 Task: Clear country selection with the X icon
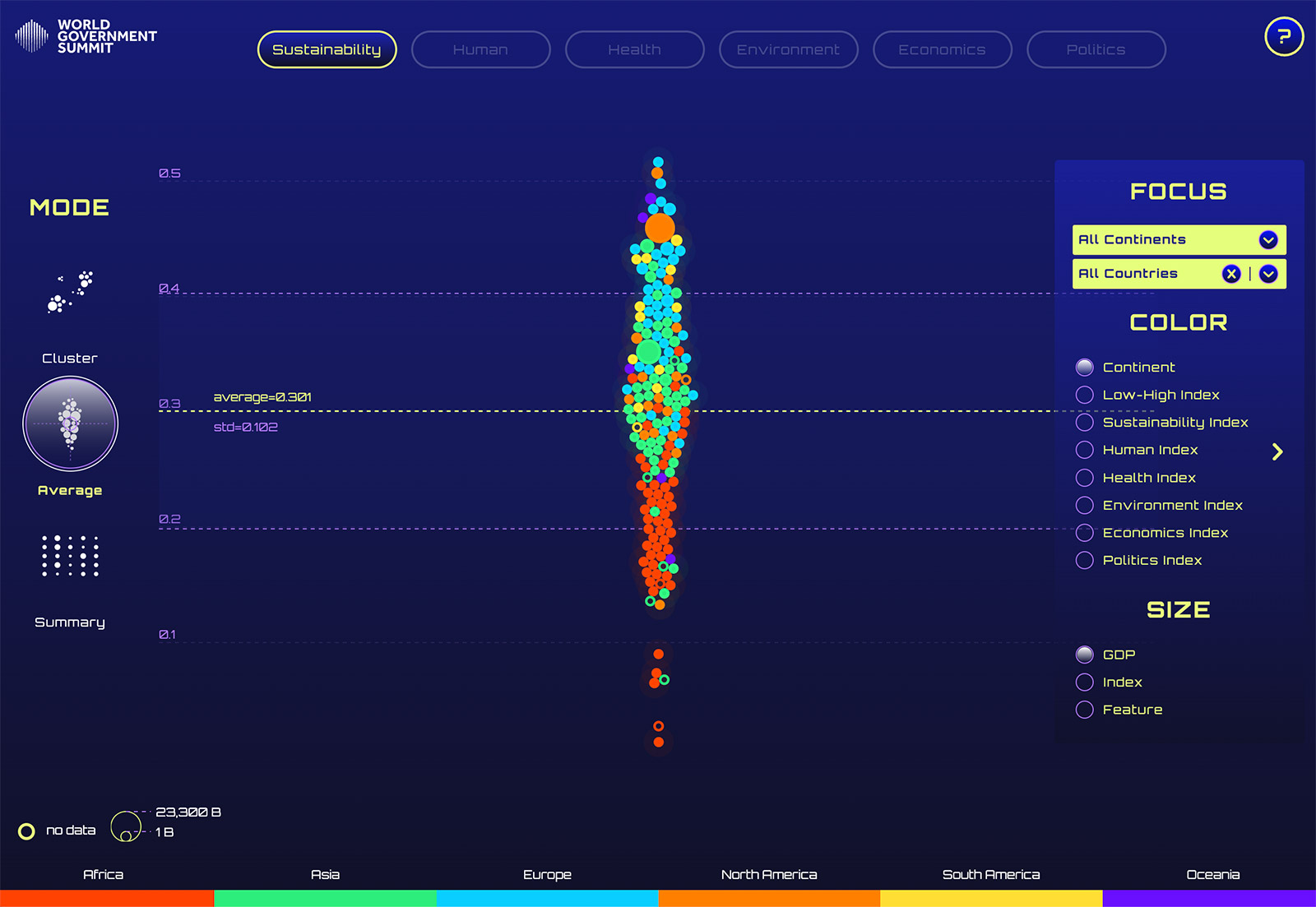pyautogui.click(x=1230, y=273)
